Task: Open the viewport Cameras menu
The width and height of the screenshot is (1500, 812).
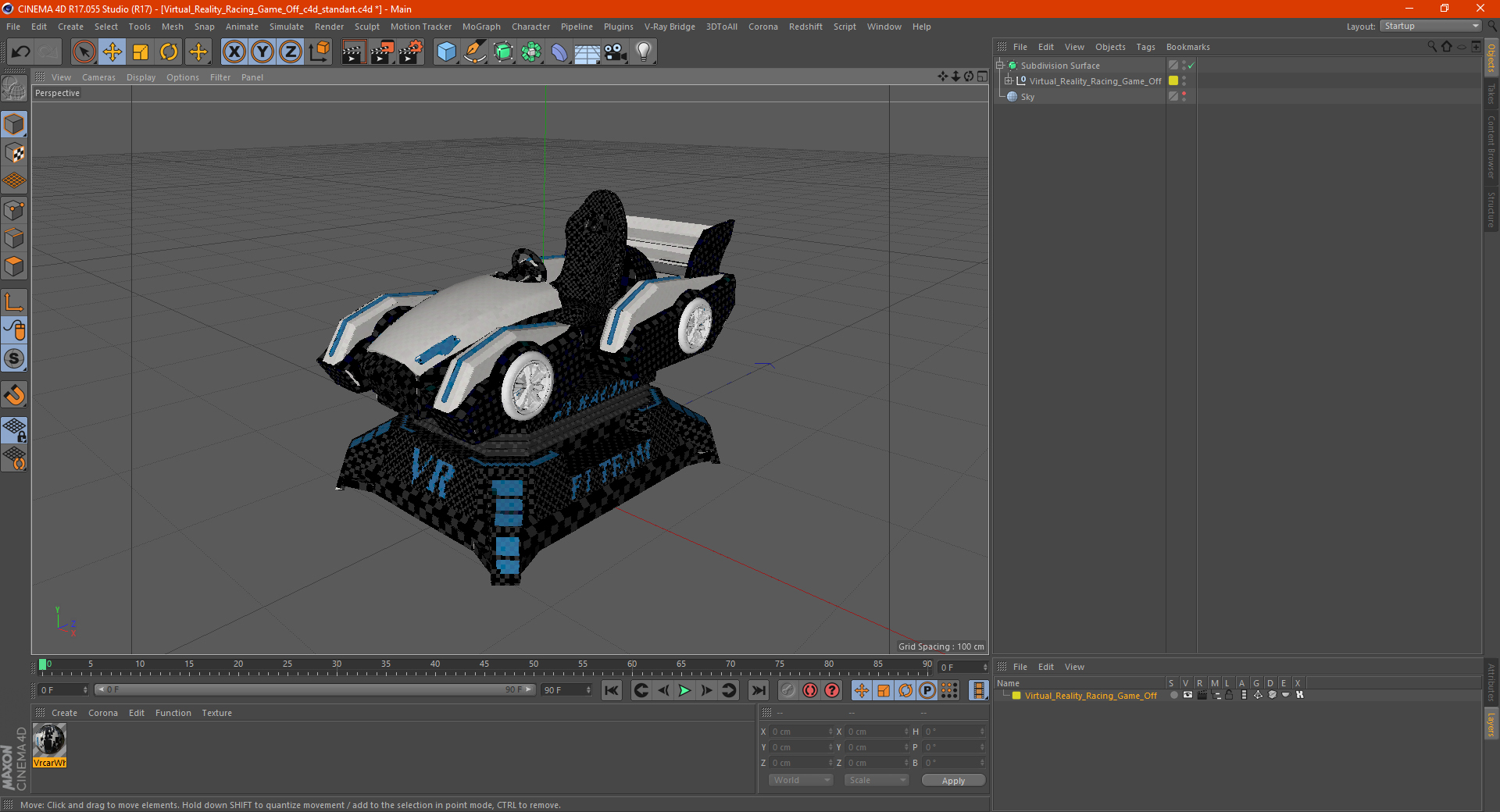Action: pyautogui.click(x=98, y=77)
